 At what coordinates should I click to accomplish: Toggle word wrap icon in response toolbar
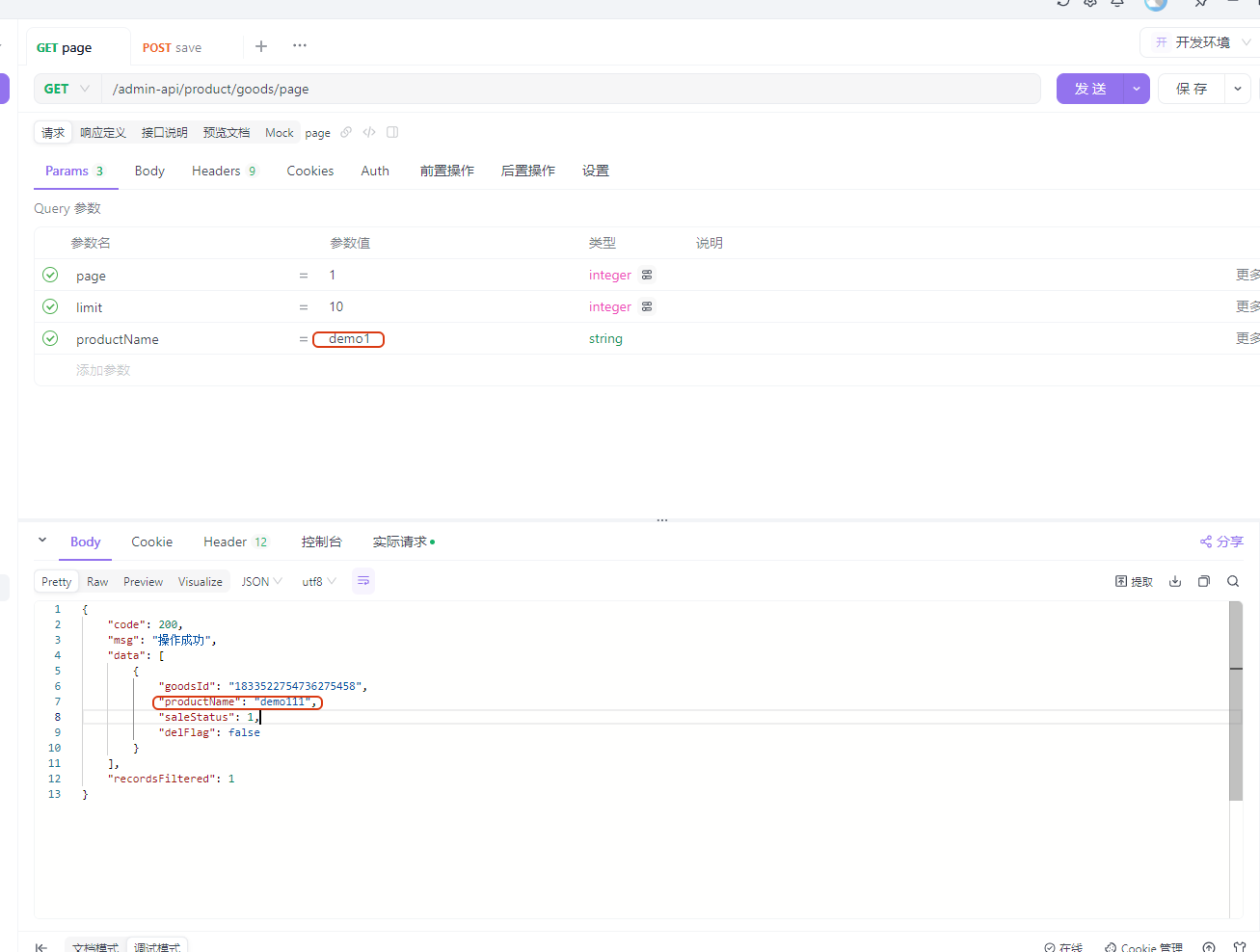click(363, 581)
